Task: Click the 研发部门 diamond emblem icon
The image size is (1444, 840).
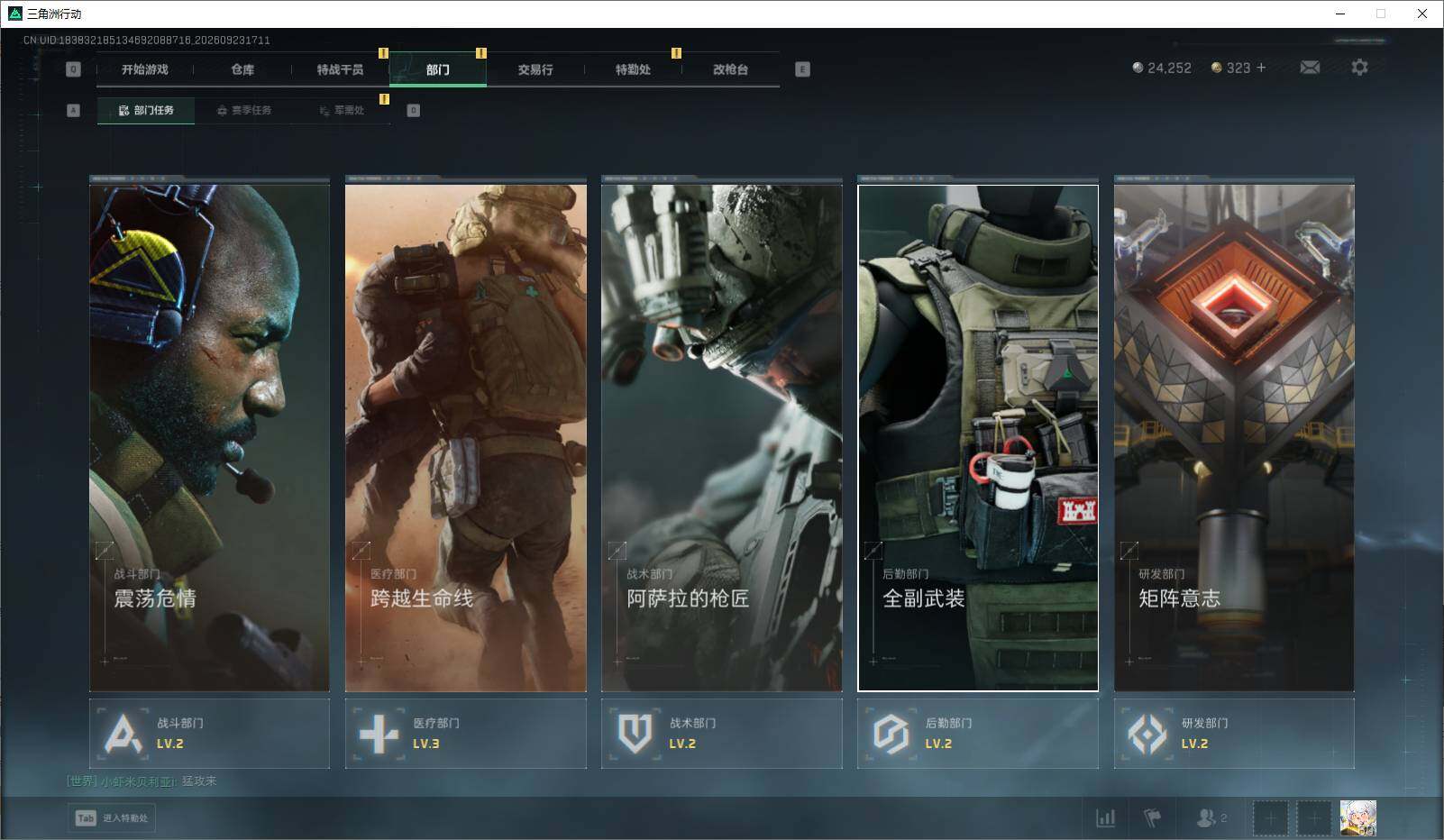Action: point(1147,734)
